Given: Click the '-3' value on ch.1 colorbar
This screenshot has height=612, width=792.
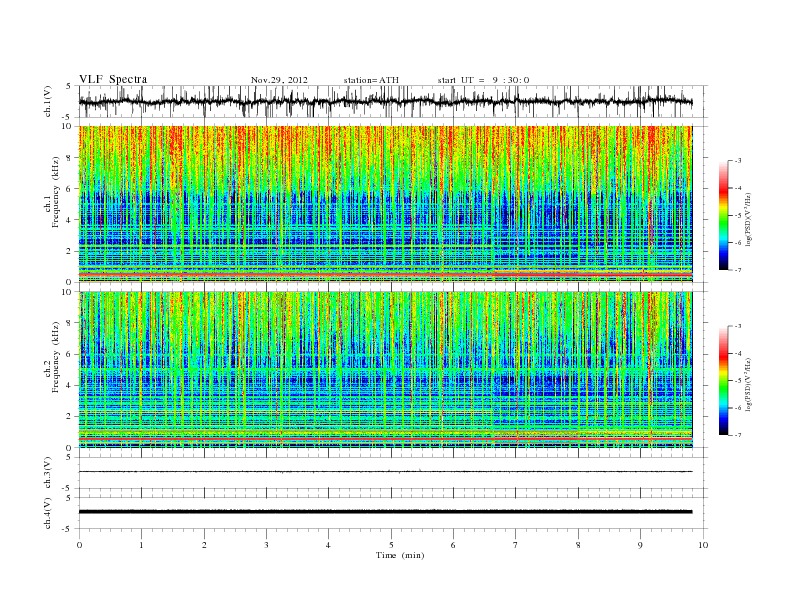Looking at the screenshot, I should [x=738, y=161].
